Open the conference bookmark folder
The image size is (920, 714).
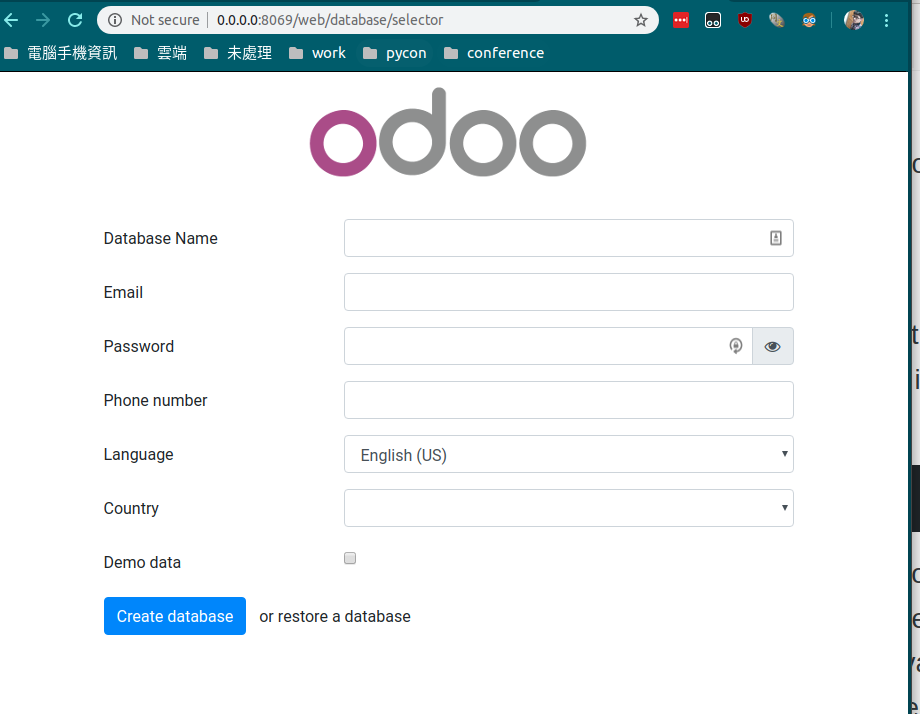[x=494, y=53]
